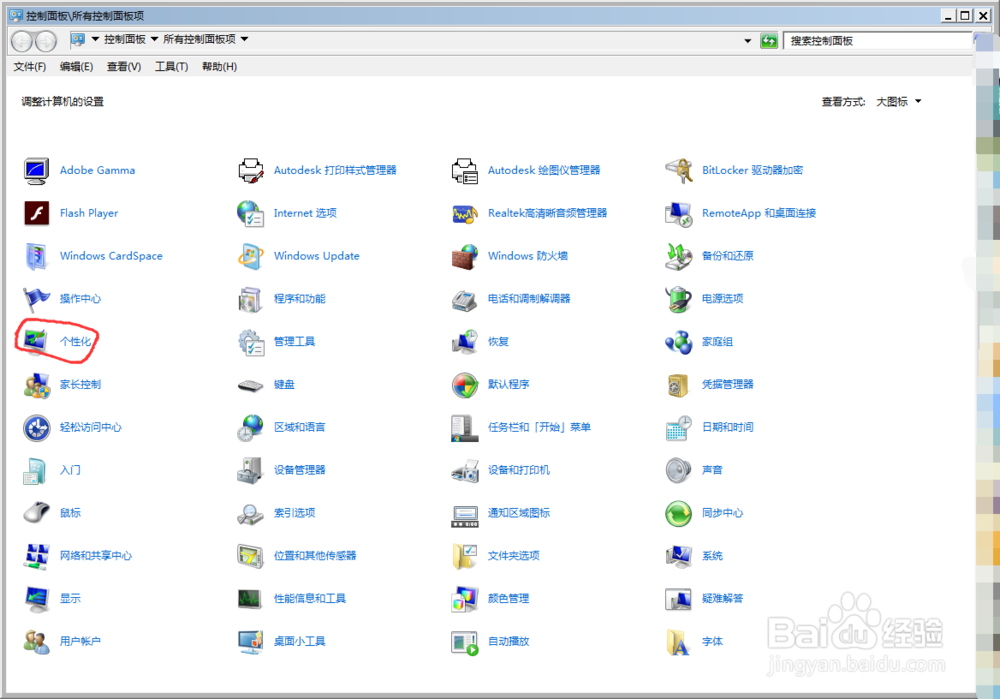Open the 设备管理器 icon
This screenshot has height=699, width=1000.
coord(250,471)
